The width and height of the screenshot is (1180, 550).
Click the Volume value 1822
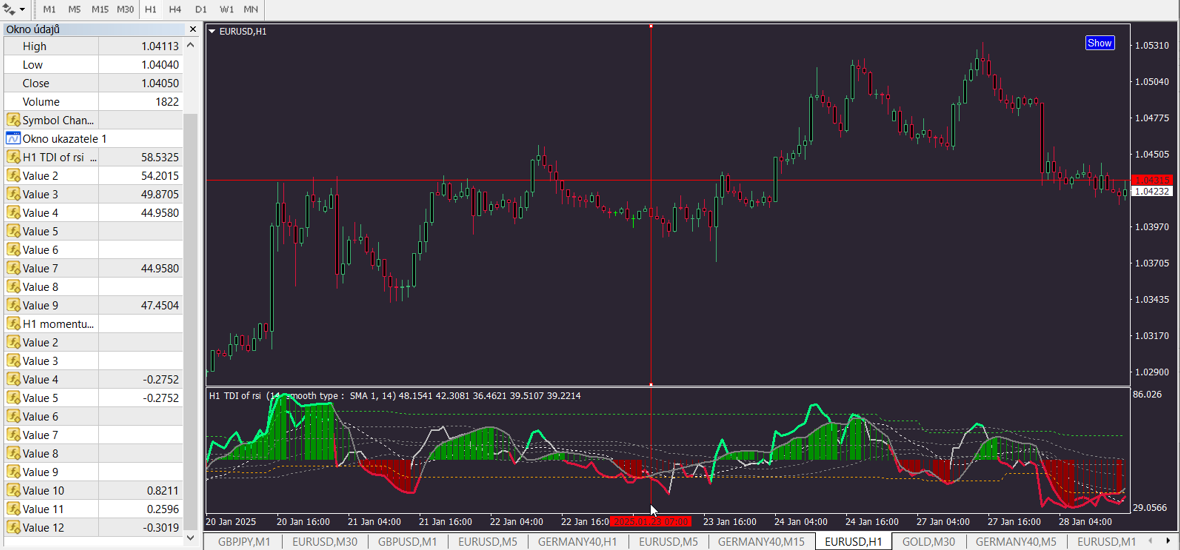[167, 102]
